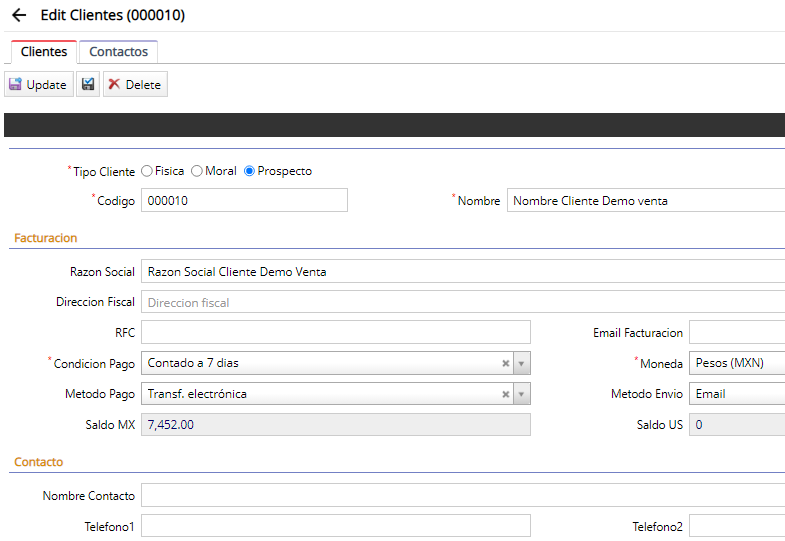Image resolution: width=785 pixels, height=541 pixels.
Task: Open the Metodo Pago dropdown arrow
Action: tap(522, 394)
